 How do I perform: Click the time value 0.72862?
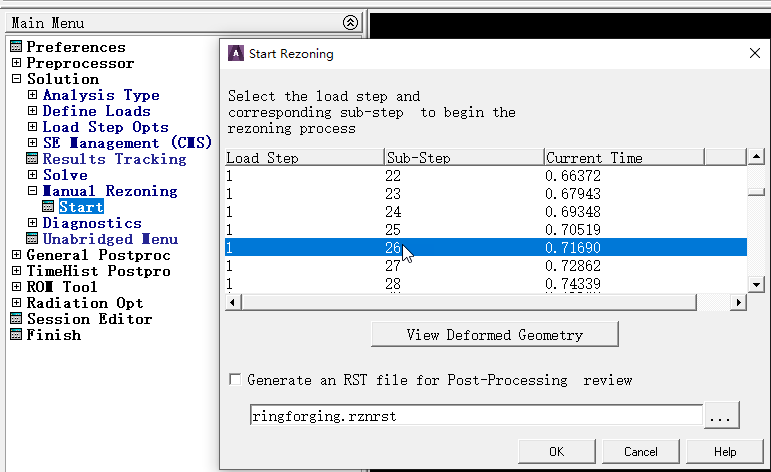[x=573, y=266]
